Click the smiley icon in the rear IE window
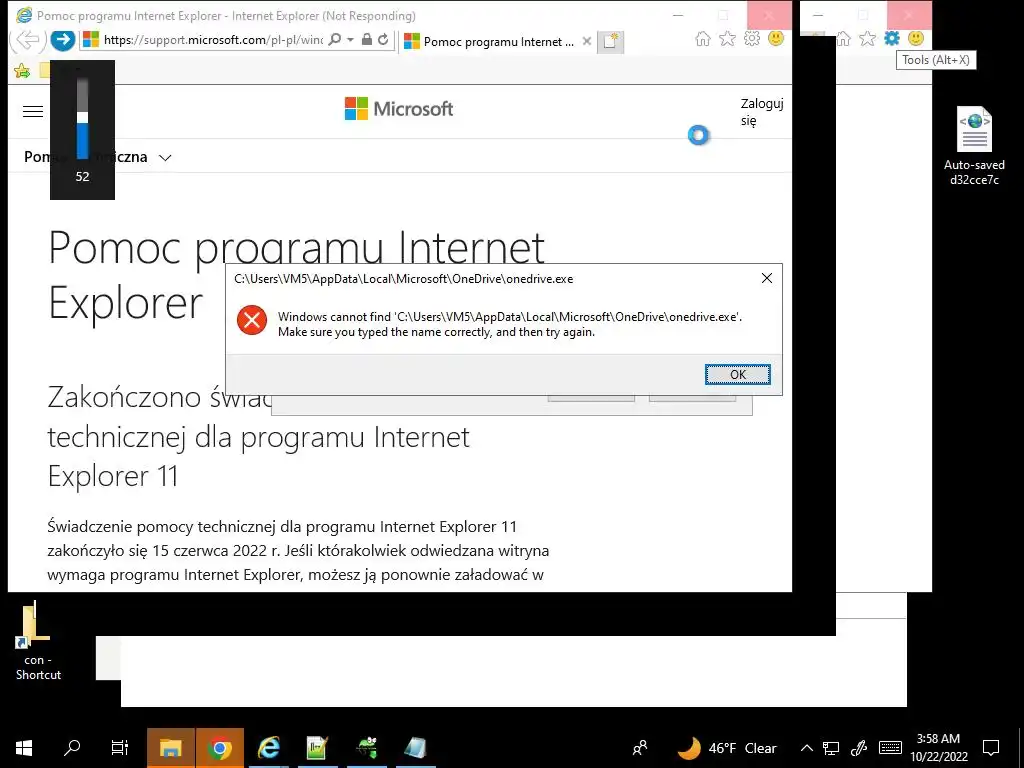1024x768 pixels. [916, 39]
